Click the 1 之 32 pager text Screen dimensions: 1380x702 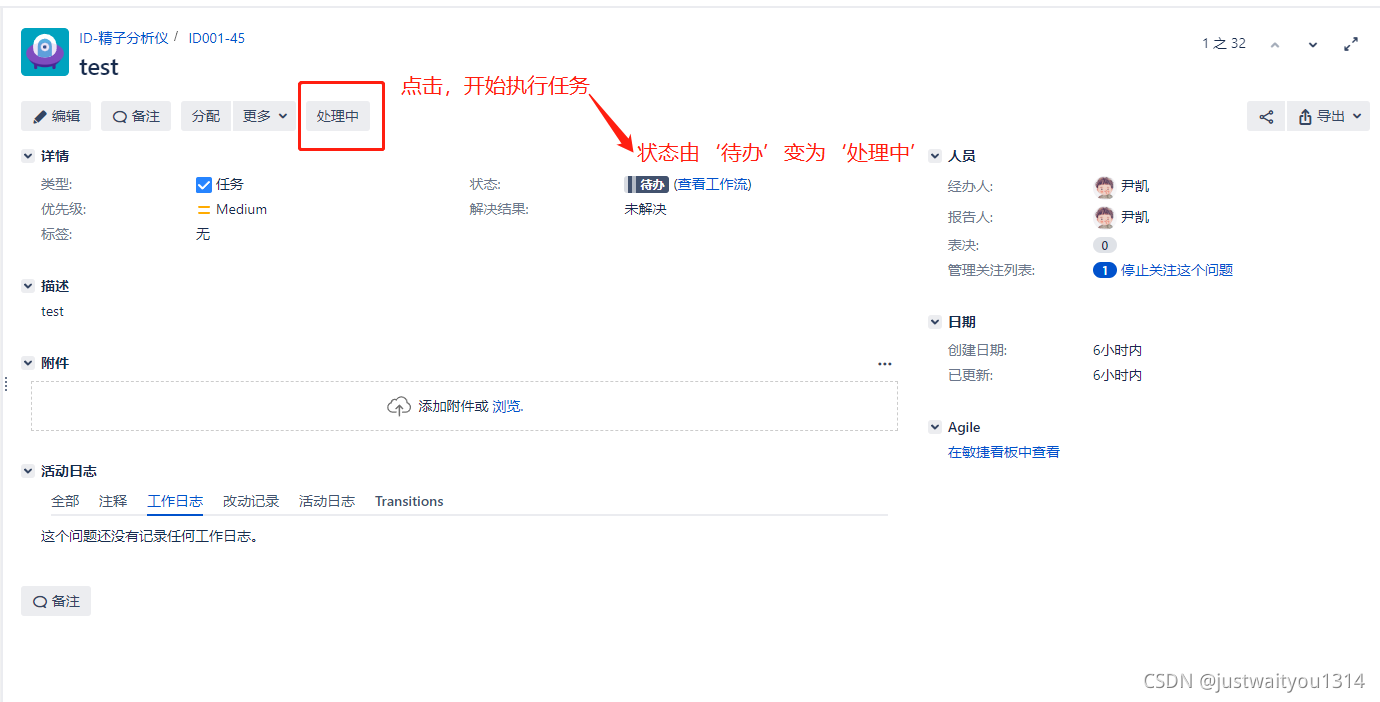(1224, 43)
